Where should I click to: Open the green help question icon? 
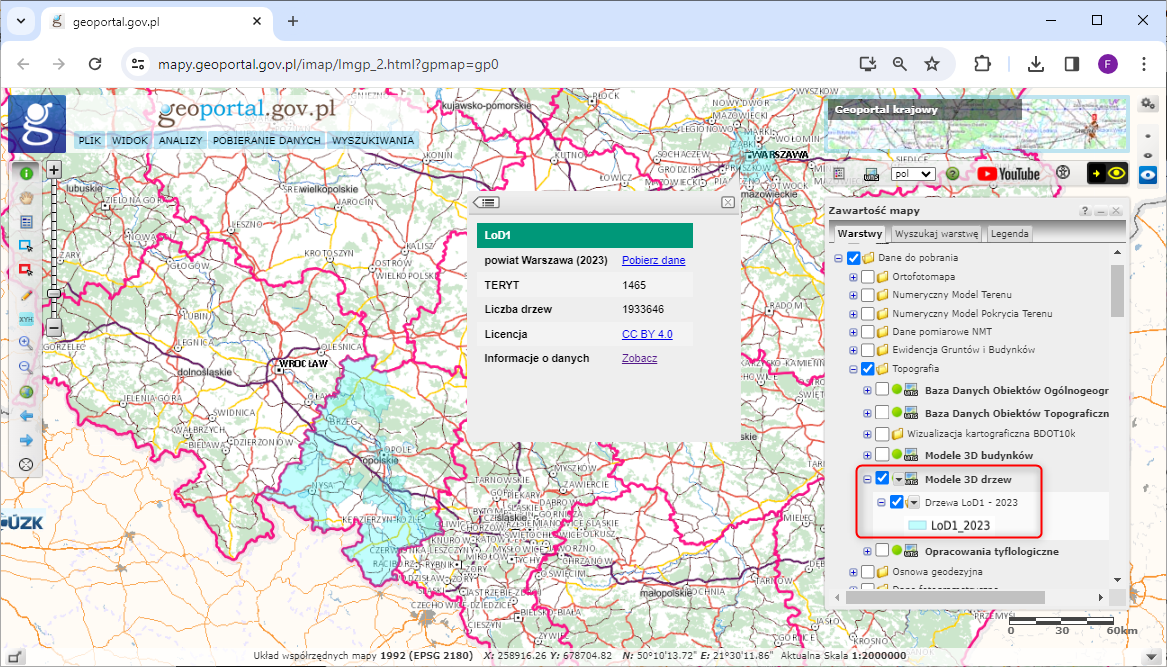[953, 173]
